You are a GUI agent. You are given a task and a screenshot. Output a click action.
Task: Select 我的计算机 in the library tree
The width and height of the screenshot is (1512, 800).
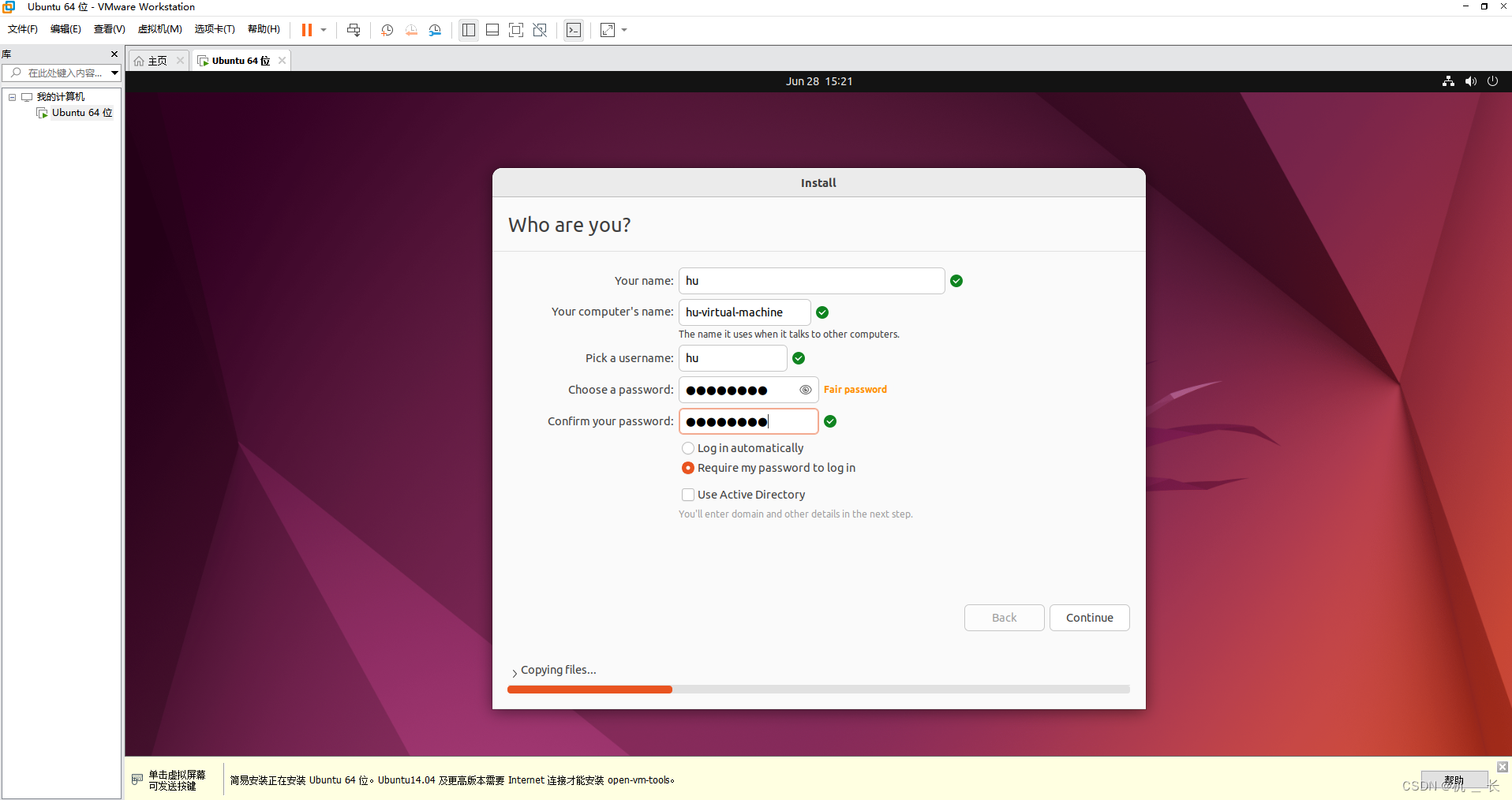click(x=61, y=97)
